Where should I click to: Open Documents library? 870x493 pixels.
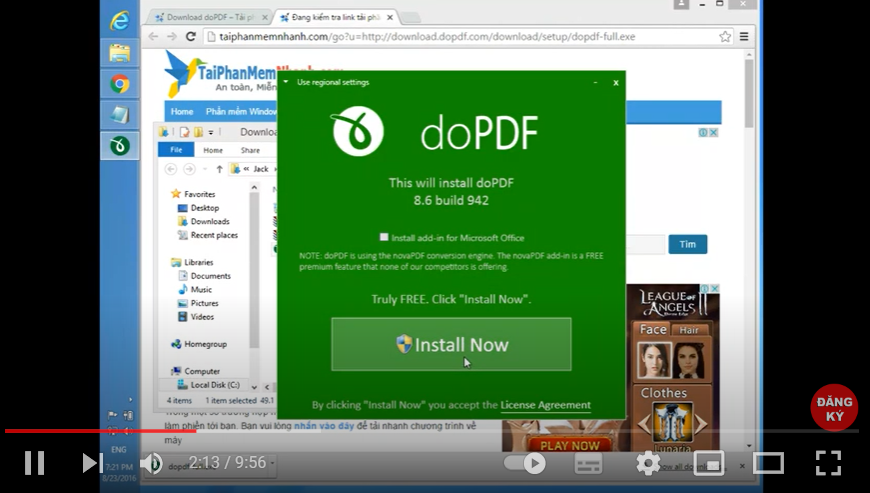tap(210, 276)
